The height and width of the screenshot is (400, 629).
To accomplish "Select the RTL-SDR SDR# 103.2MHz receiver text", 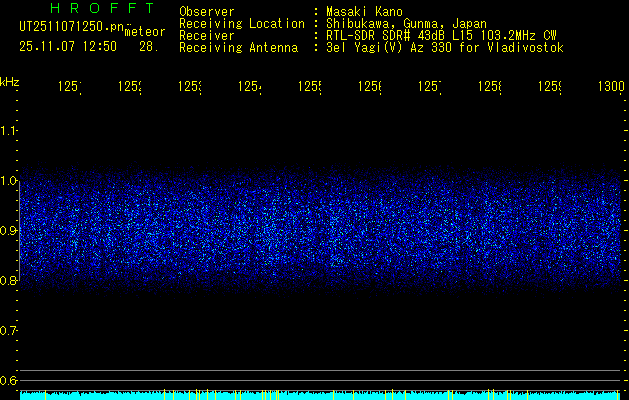I will pos(441,36).
